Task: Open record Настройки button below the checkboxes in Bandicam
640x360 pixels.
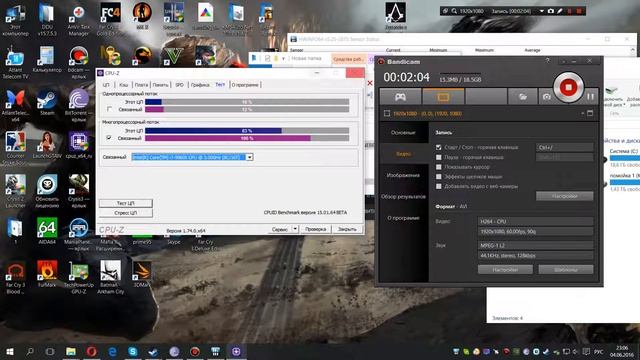Action: [564, 196]
